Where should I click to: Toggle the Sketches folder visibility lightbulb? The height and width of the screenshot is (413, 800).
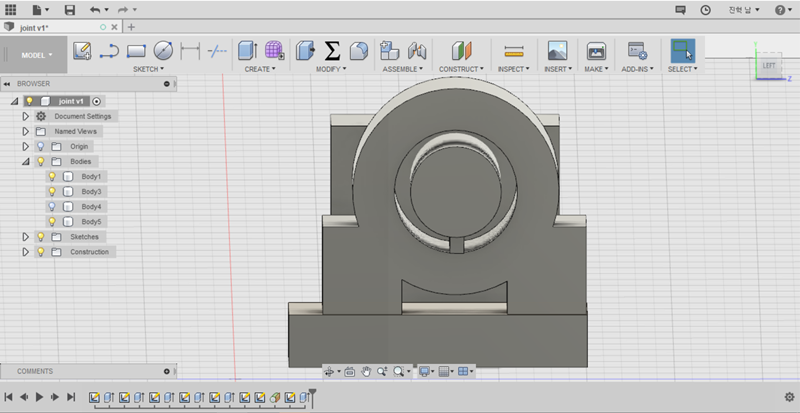41,237
